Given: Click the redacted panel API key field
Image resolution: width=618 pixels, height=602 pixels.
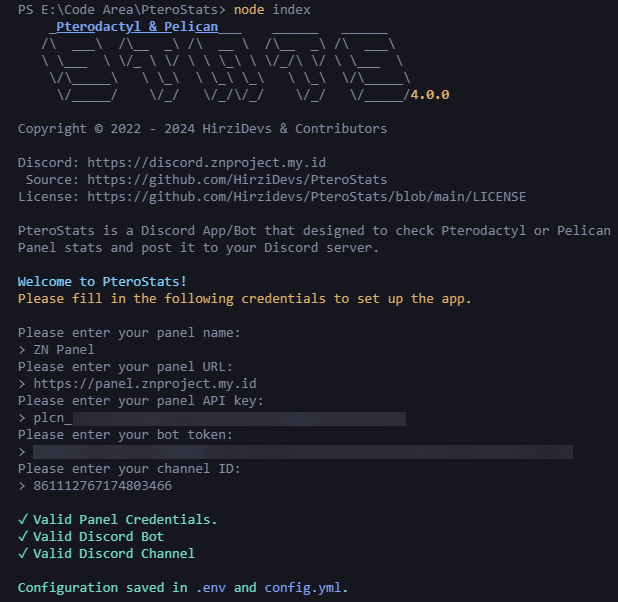Looking at the screenshot, I should [x=240, y=418].
